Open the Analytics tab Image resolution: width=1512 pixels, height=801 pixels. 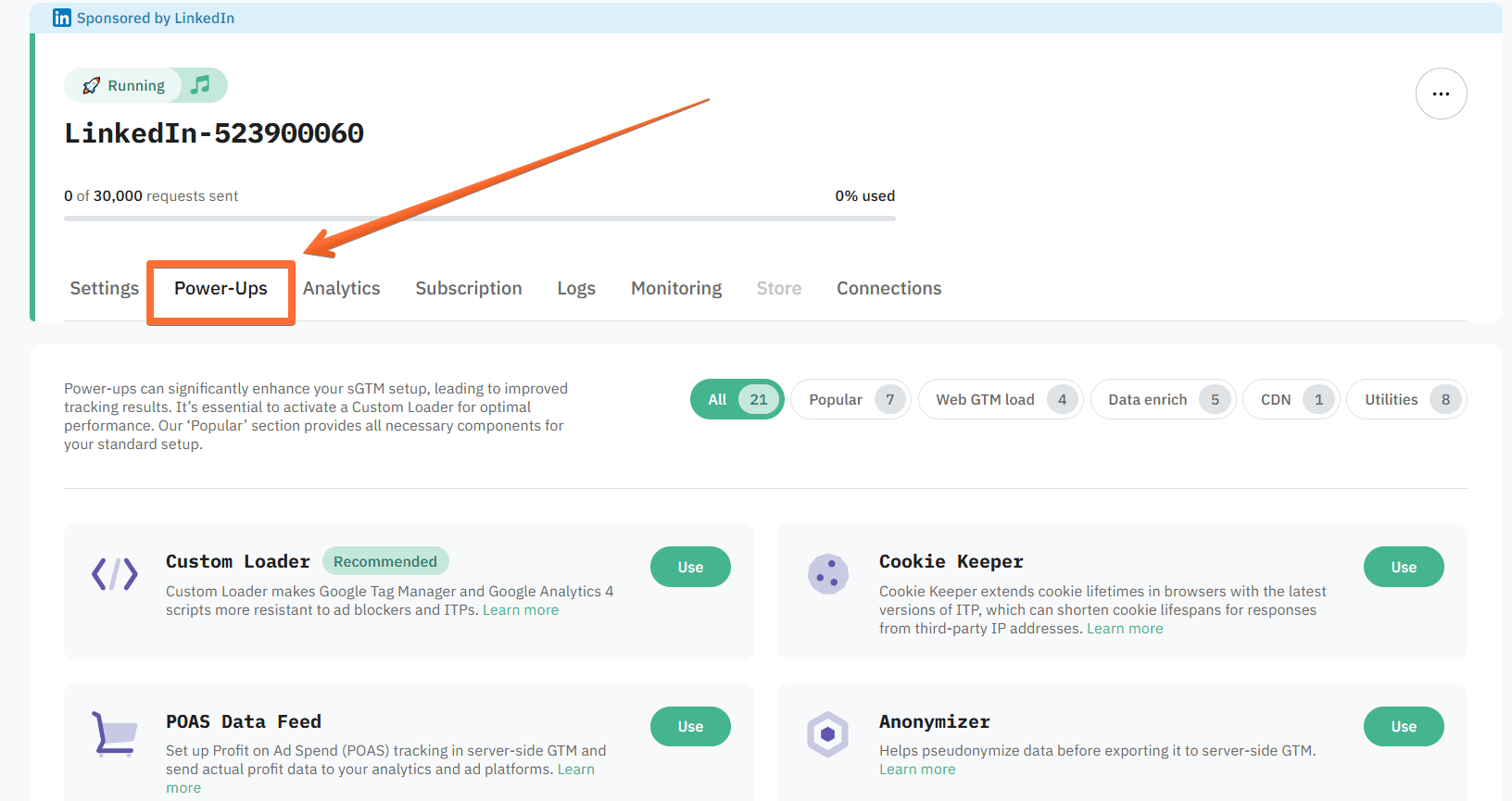(x=342, y=288)
